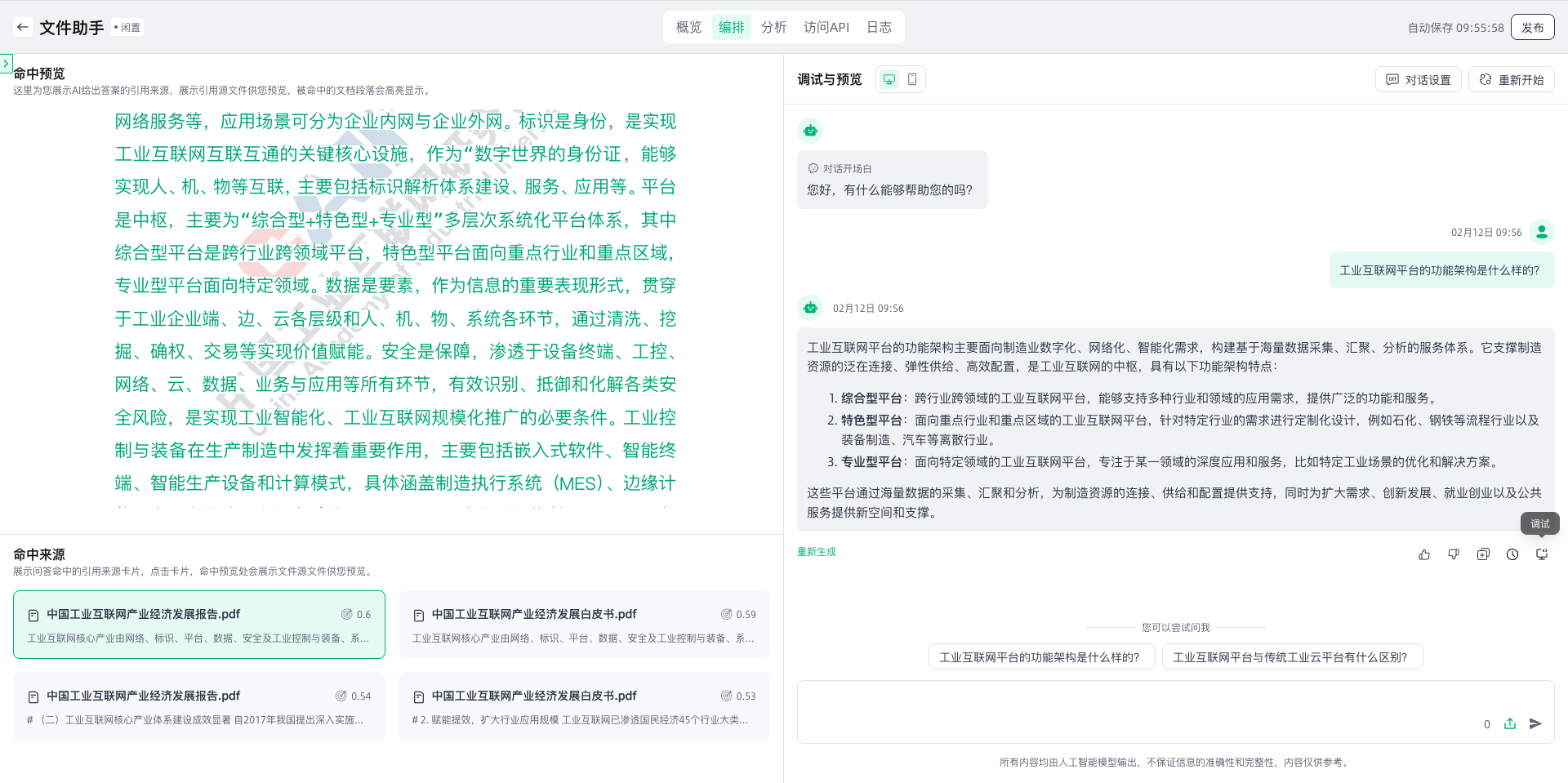1568x783 pixels.
Task: Thumbs down the AI response
Action: 1454,554
